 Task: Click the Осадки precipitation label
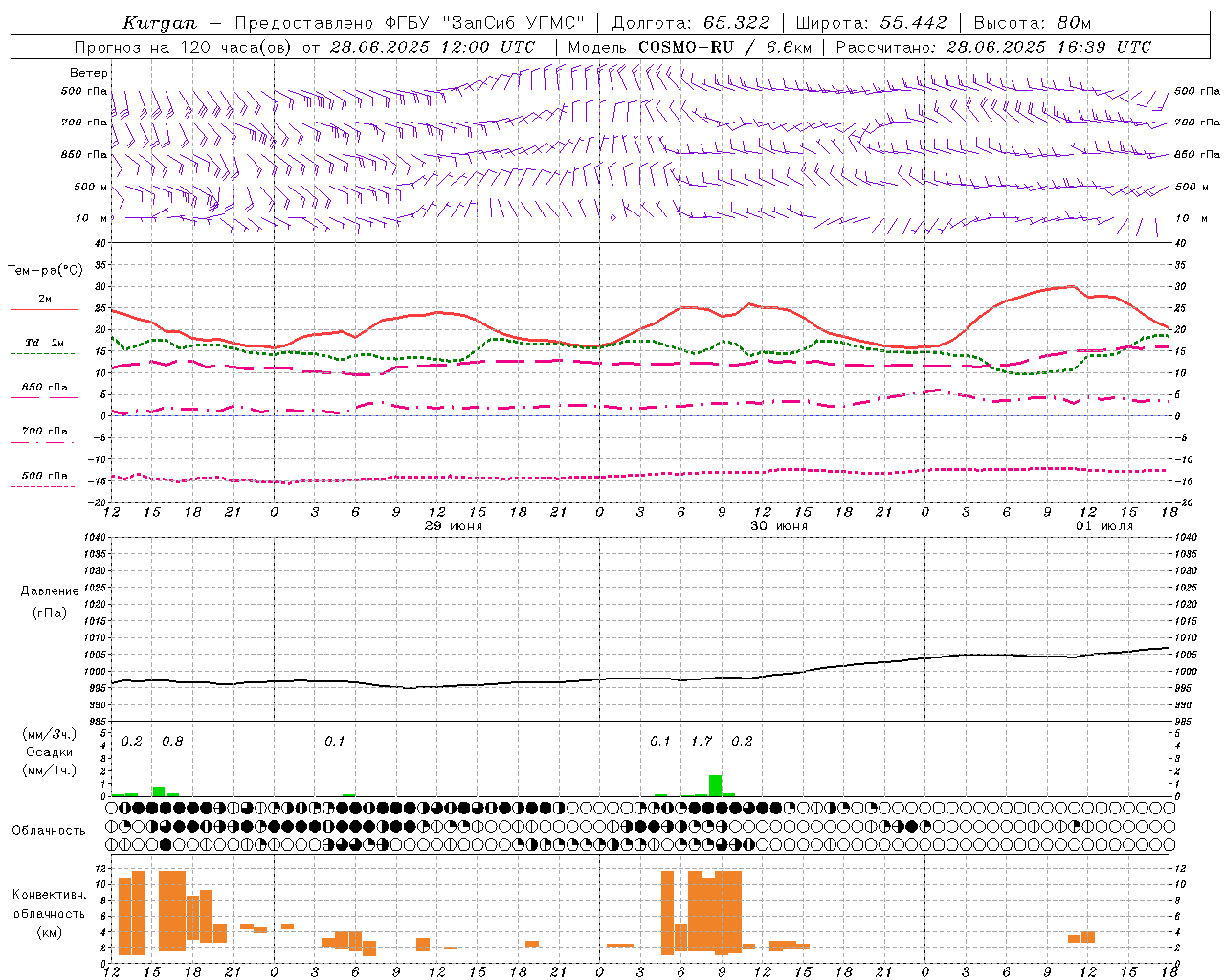[50, 752]
